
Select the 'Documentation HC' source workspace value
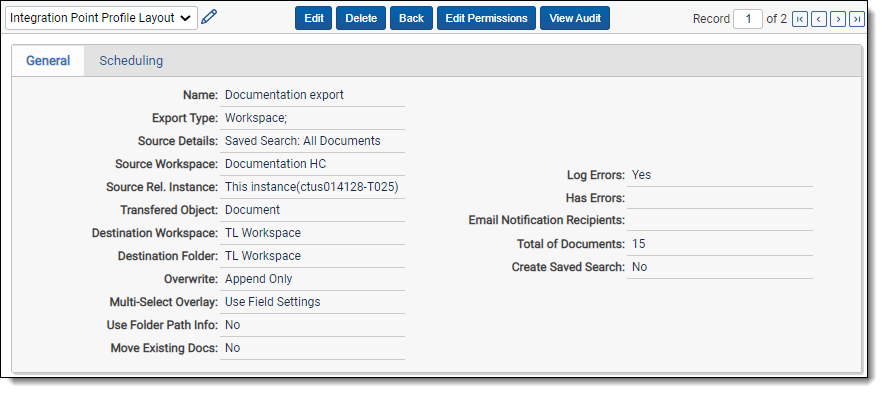pos(275,164)
